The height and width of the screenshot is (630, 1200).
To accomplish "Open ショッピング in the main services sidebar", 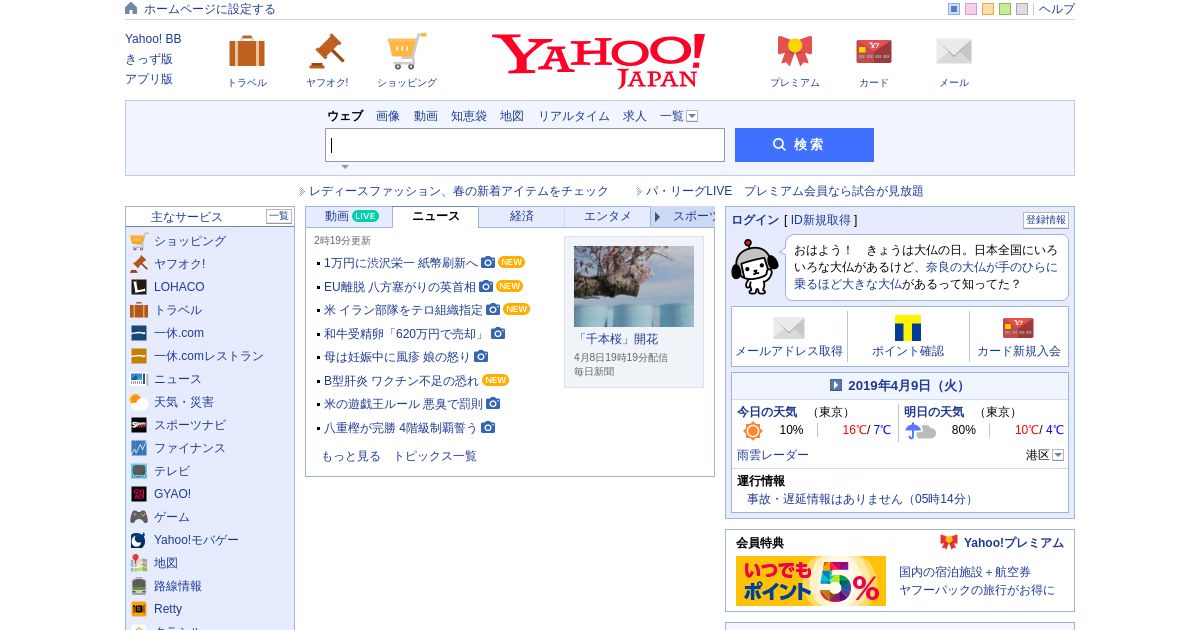I will pyautogui.click(x=190, y=241).
